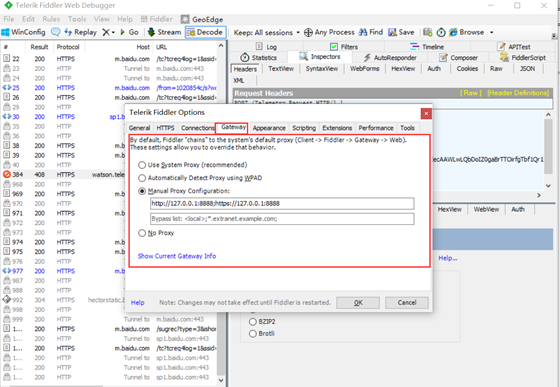
Task: Open Find in toolbar
Action: pyautogui.click(x=371, y=32)
